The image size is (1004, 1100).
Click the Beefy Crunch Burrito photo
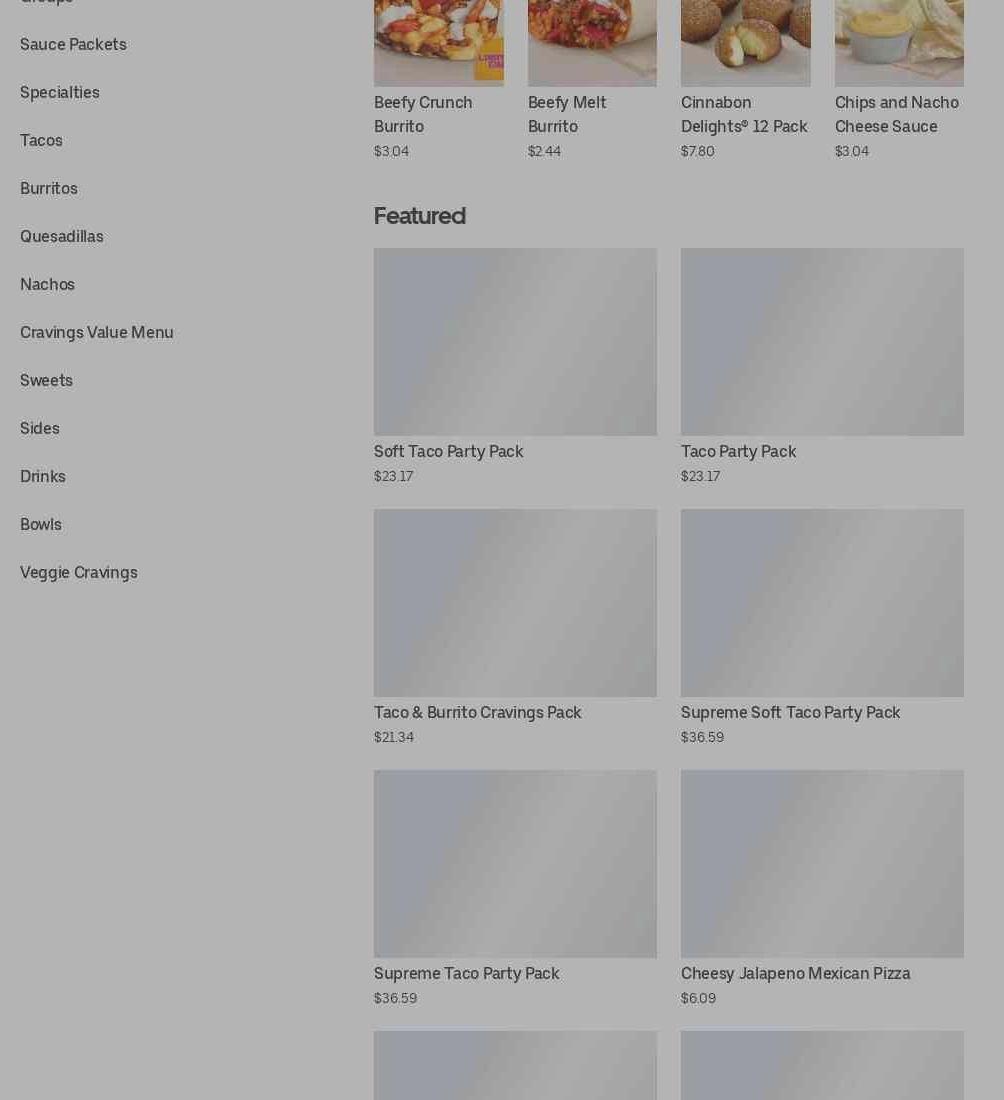pyautogui.click(x=439, y=42)
